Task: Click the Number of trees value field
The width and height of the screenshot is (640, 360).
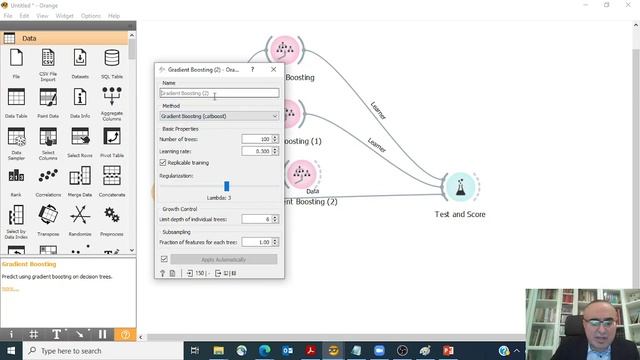Action: pyautogui.click(x=257, y=139)
